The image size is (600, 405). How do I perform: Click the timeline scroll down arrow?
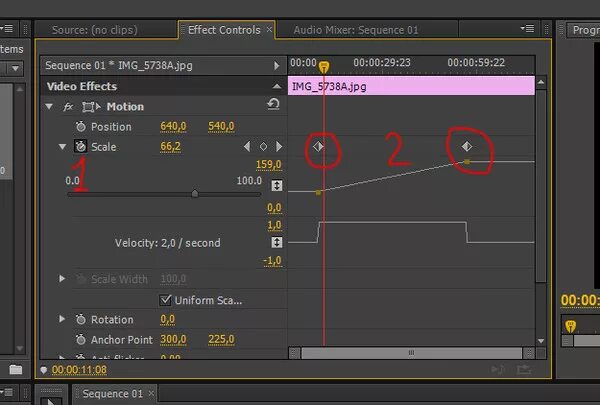pyautogui.click(x=541, y=341)
